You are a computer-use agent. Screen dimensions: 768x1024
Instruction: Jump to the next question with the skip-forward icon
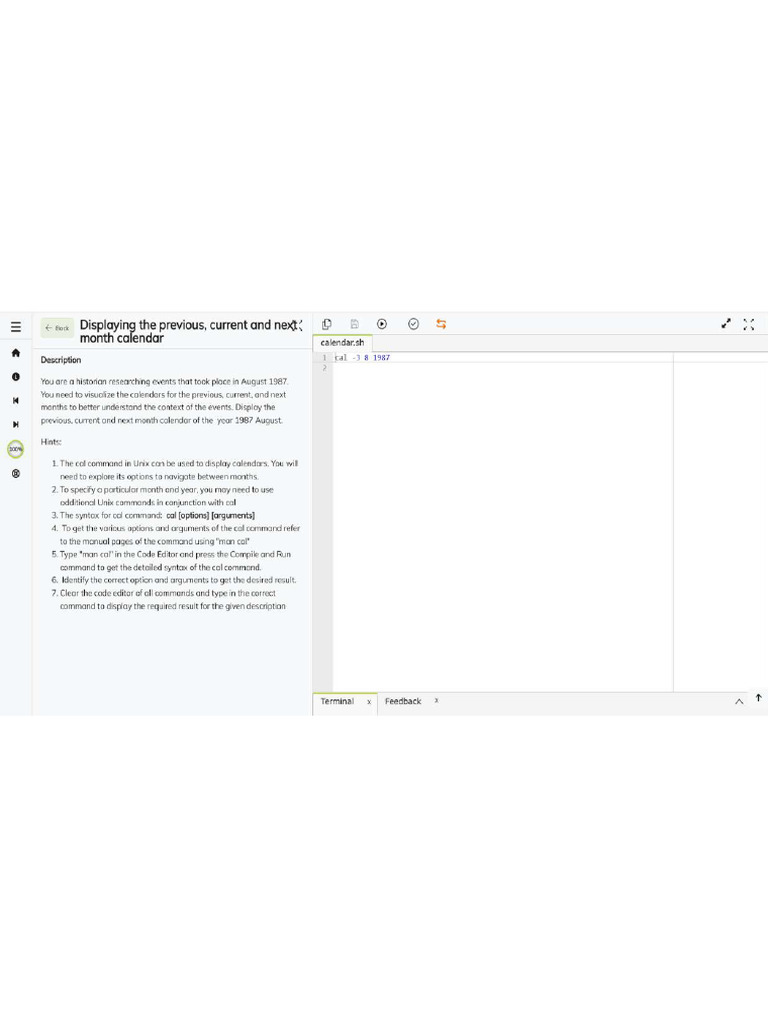(16, 424)
